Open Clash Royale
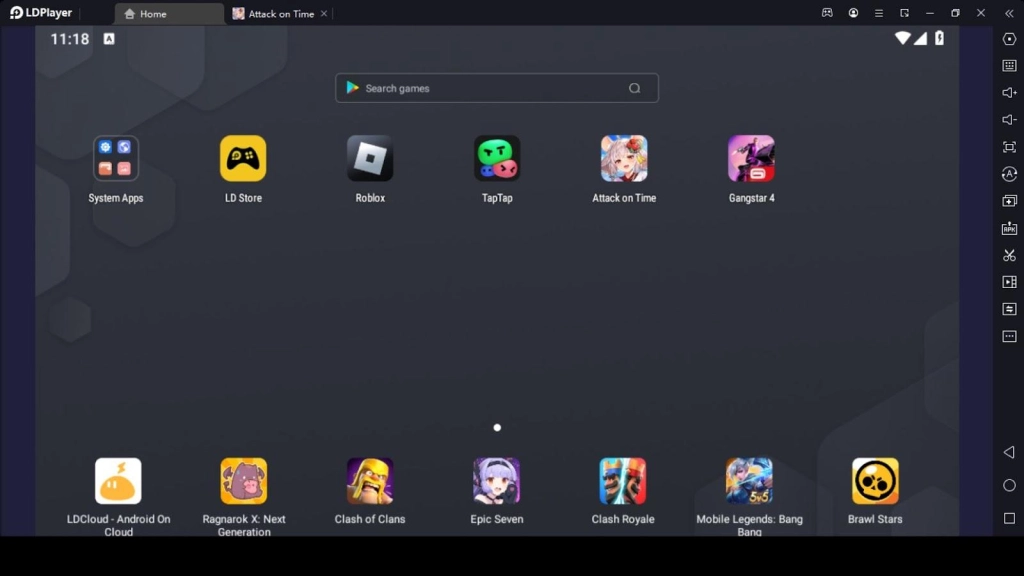The height and width of the screenshot is (576, 1024). click(622, 481)
